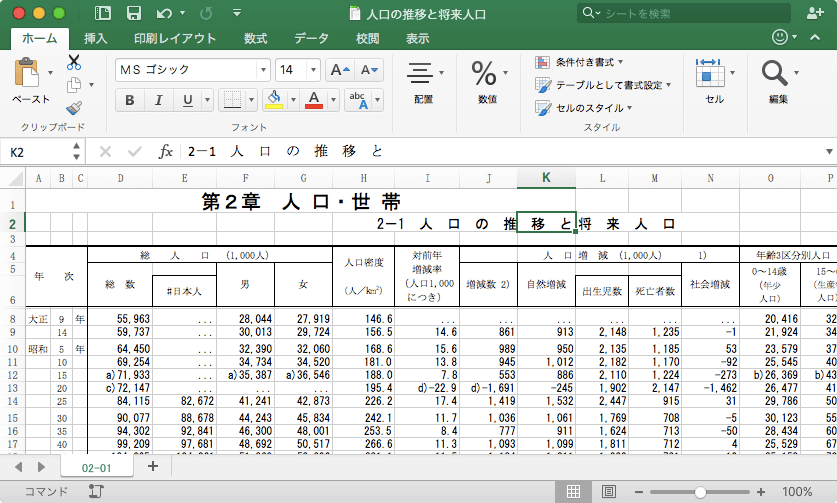Open the 数値 percent number format menu
Image resolution: width=837 pixels, height=503 pixels.
pos(488,81)
